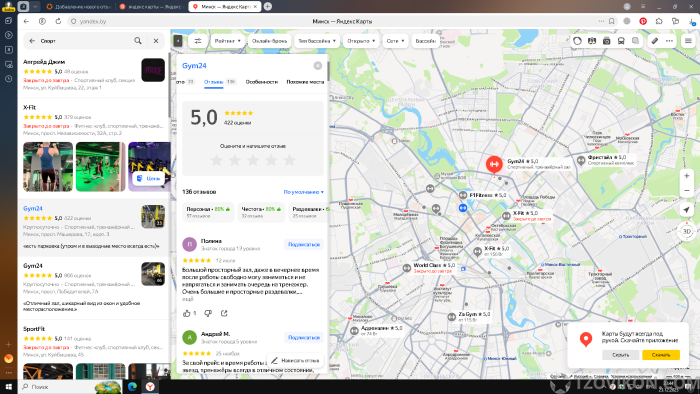Switch to the Отзывы tab
The width and height of the screenshot is (700, 394).
pos(219,82)
